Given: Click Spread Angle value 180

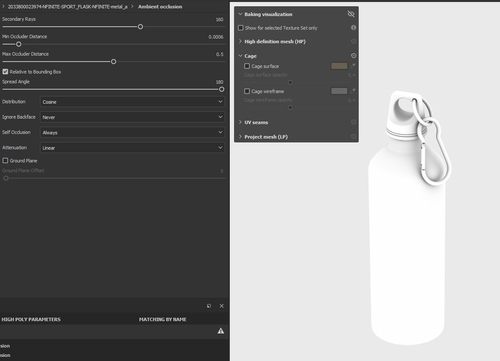Looking at the screenshot, I should 219,82.
